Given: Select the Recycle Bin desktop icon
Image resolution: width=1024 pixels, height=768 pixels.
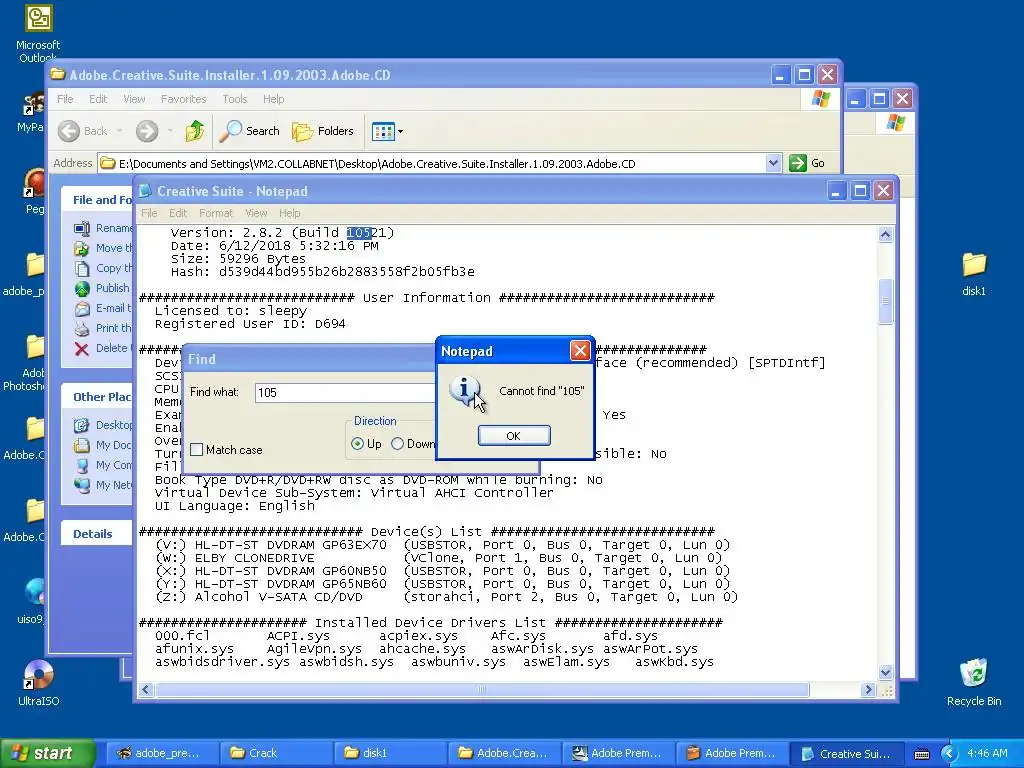Looking at the screenshot, I should click(974, 683).
